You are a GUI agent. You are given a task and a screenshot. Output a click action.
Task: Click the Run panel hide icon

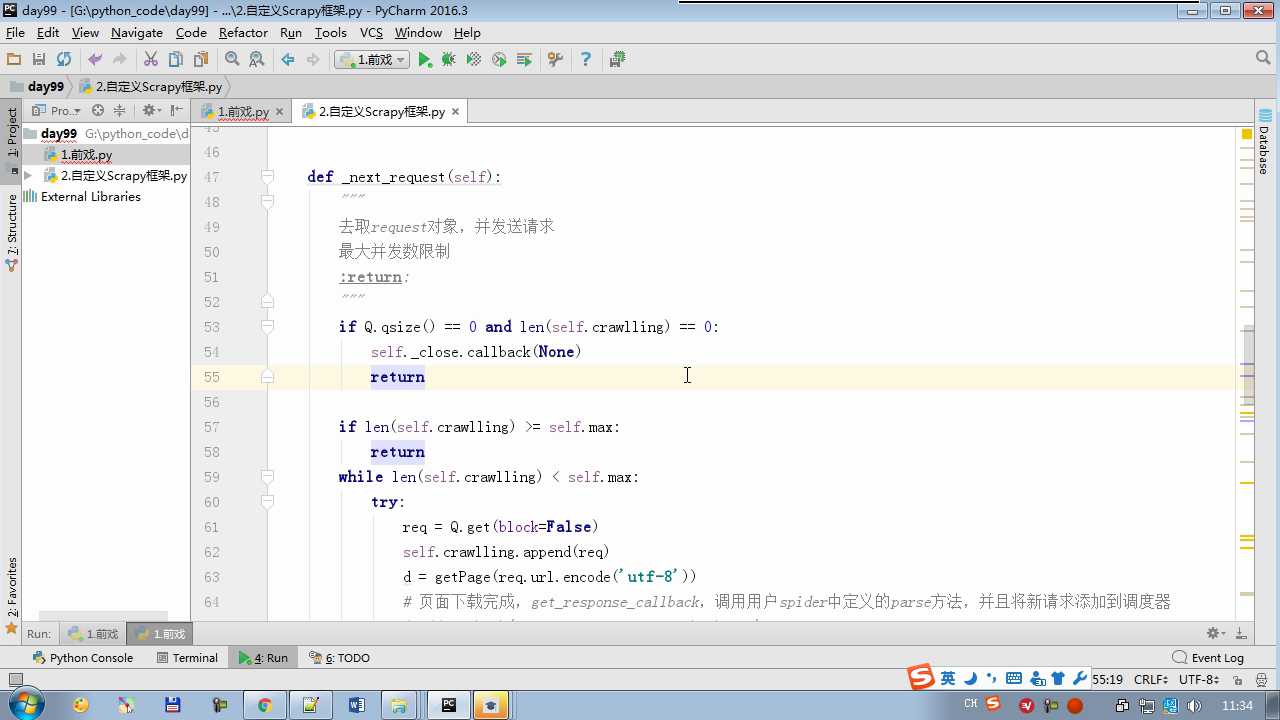pos(1241,633)
